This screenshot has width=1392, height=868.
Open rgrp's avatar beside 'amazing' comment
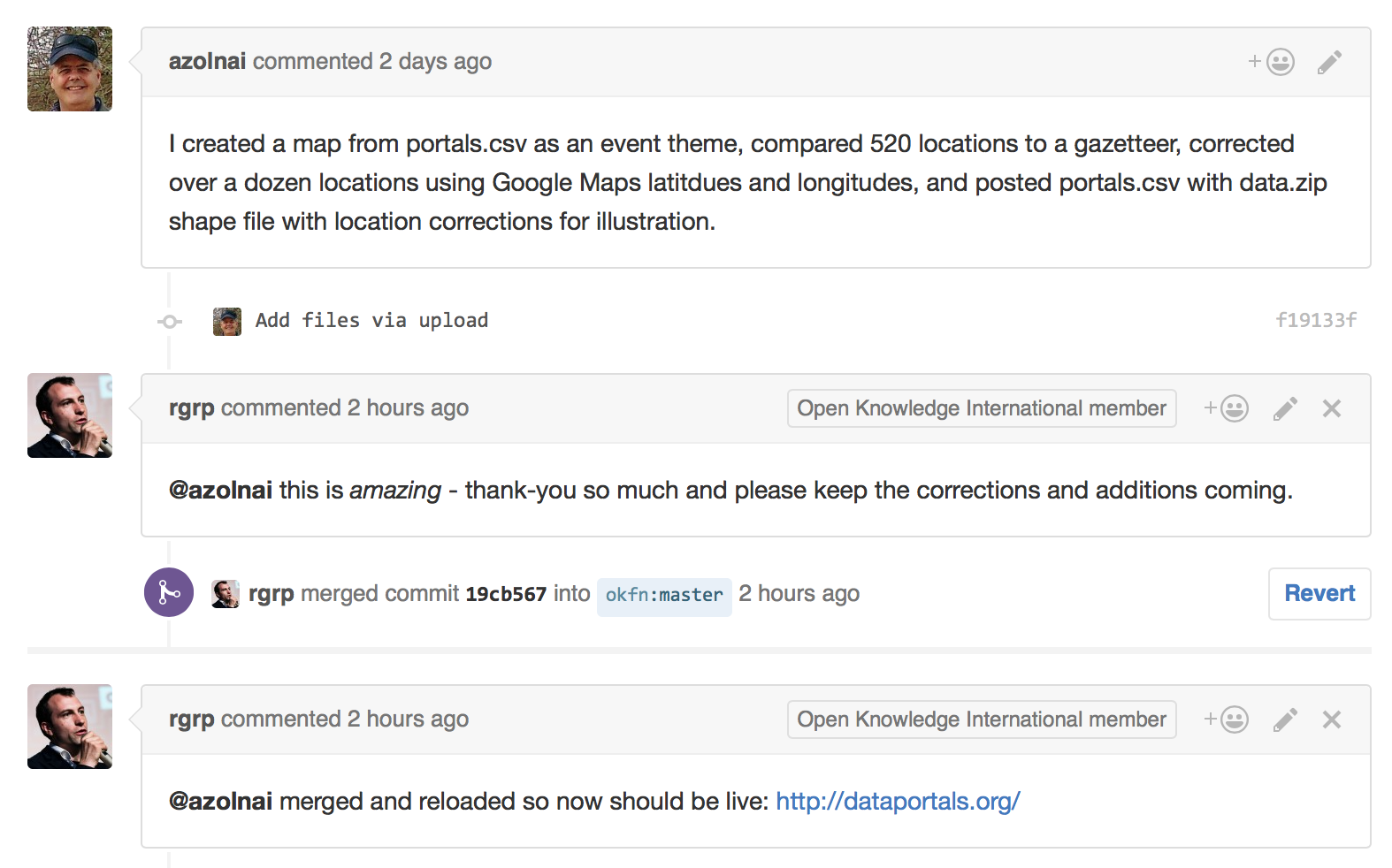point(70,415)
